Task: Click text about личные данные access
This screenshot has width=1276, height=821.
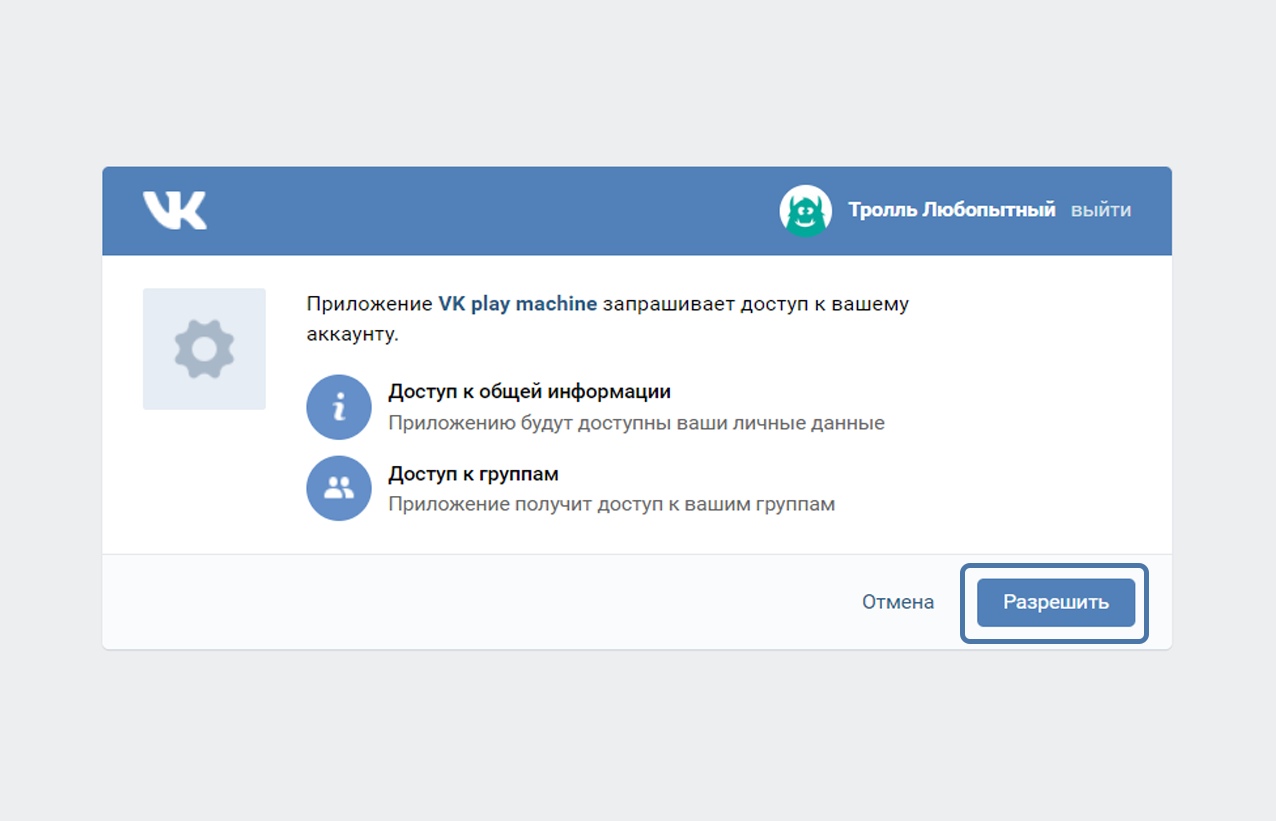Action: coord(636,423)
